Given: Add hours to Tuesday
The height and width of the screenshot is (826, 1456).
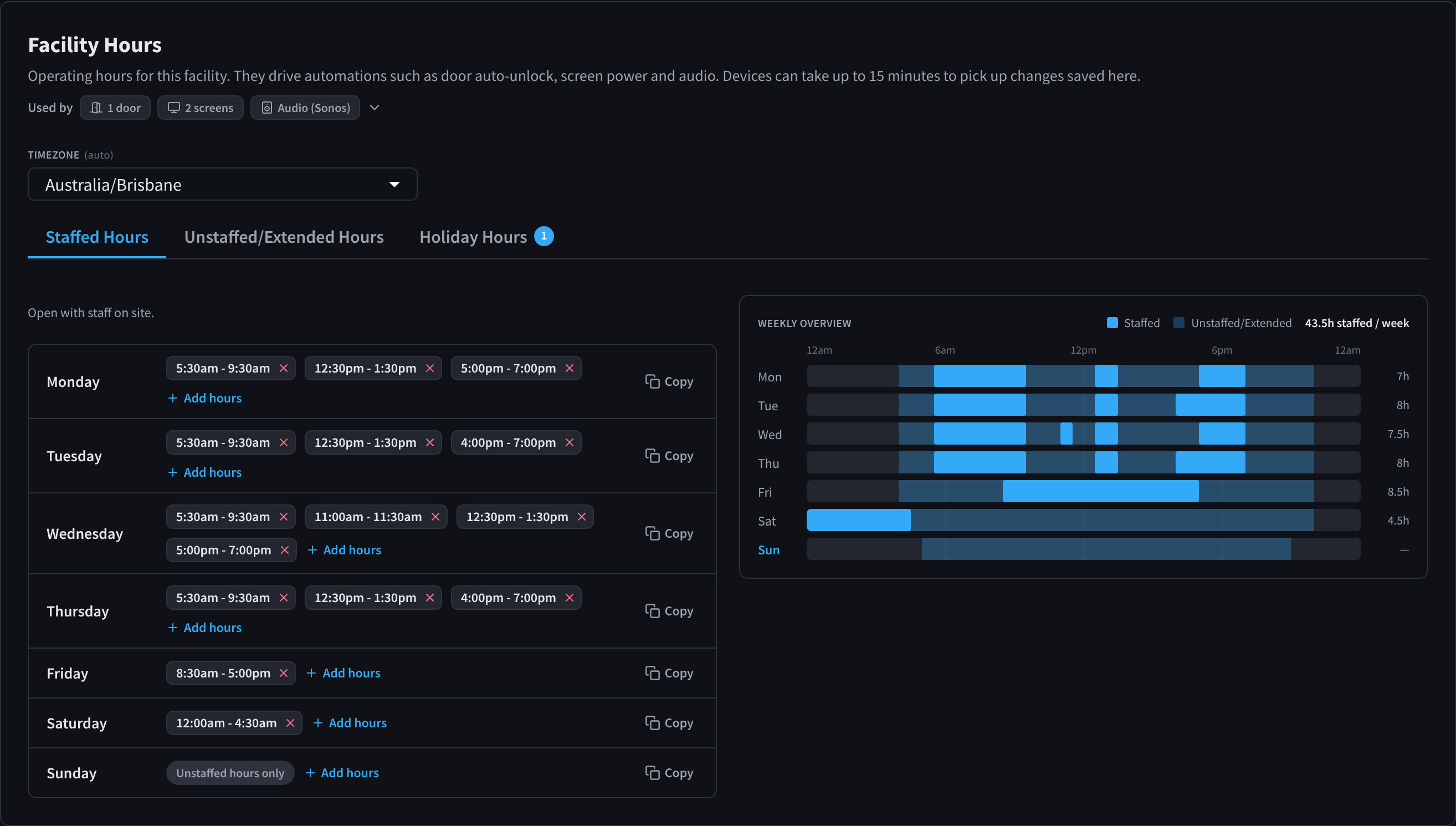Looking at the screenshot, I should 204,472.
